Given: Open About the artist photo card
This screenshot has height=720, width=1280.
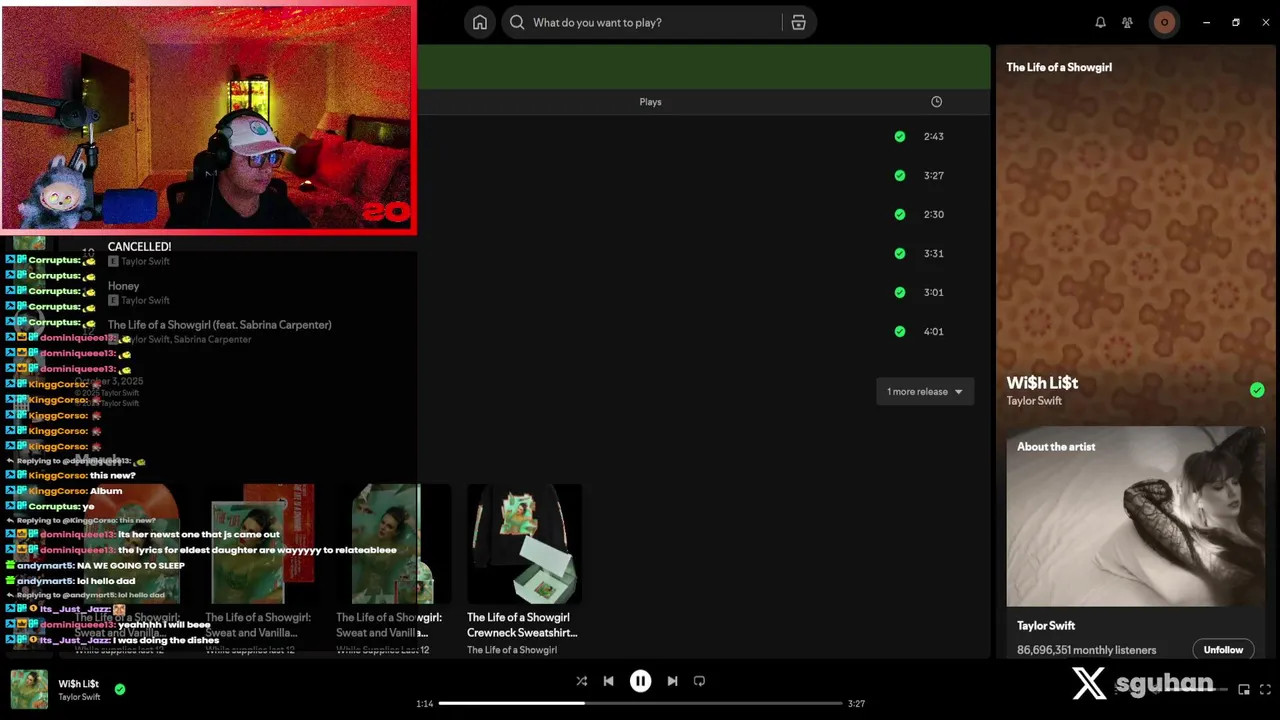Looking at the screenshot, I should [1135, 517].
